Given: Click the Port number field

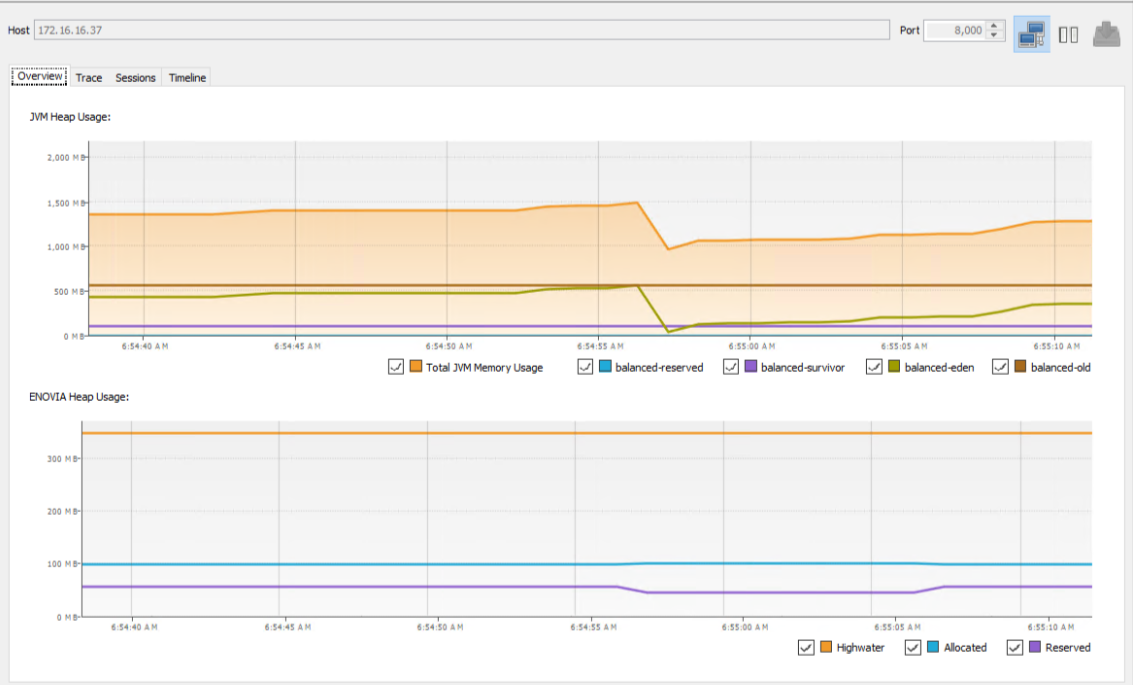Looking at the screenshot, I should pyautogui.click(x=955, y=31).
